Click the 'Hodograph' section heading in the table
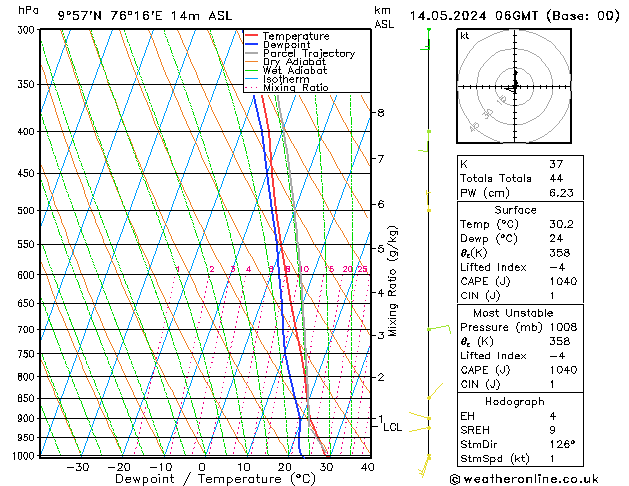 click(x=515, y=402)
